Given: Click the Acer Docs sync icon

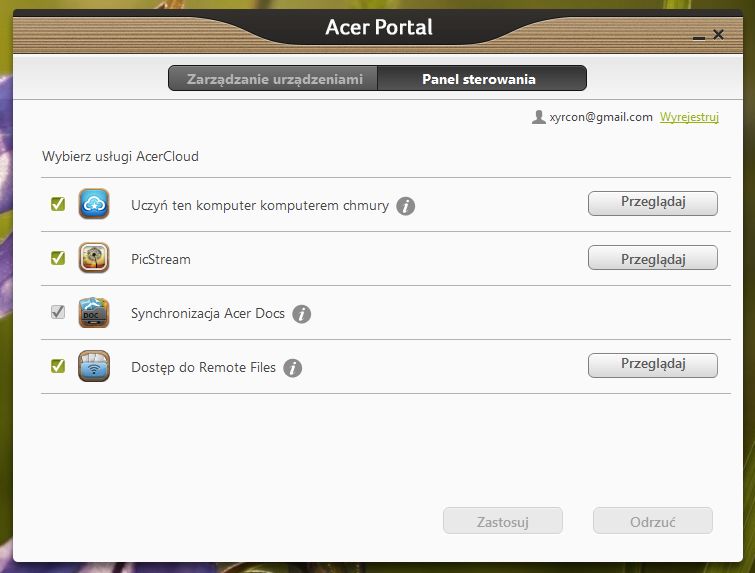Looking at the screenshot, I should coord(94,313).
